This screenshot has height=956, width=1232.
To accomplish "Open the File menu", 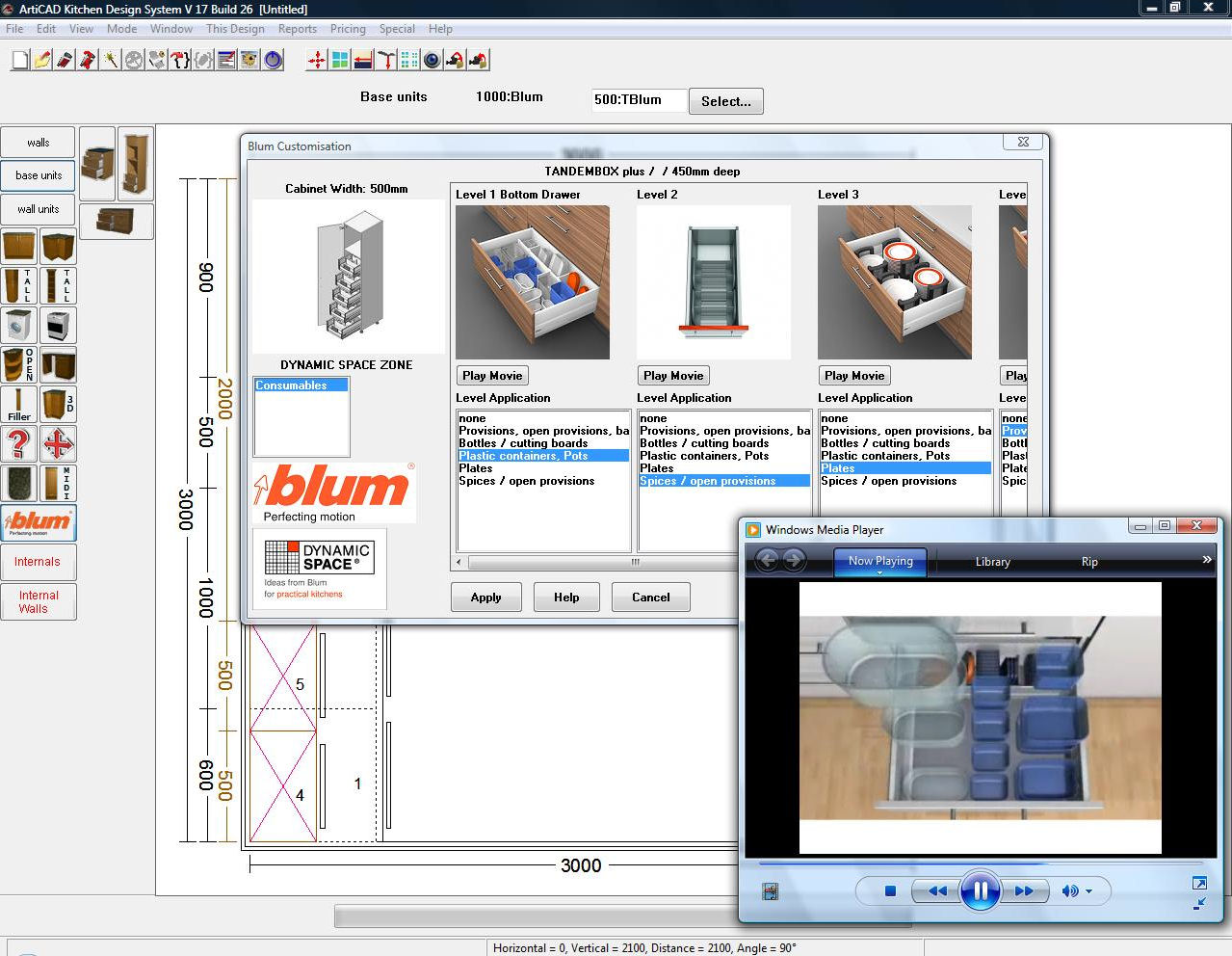I will (14, 29).
